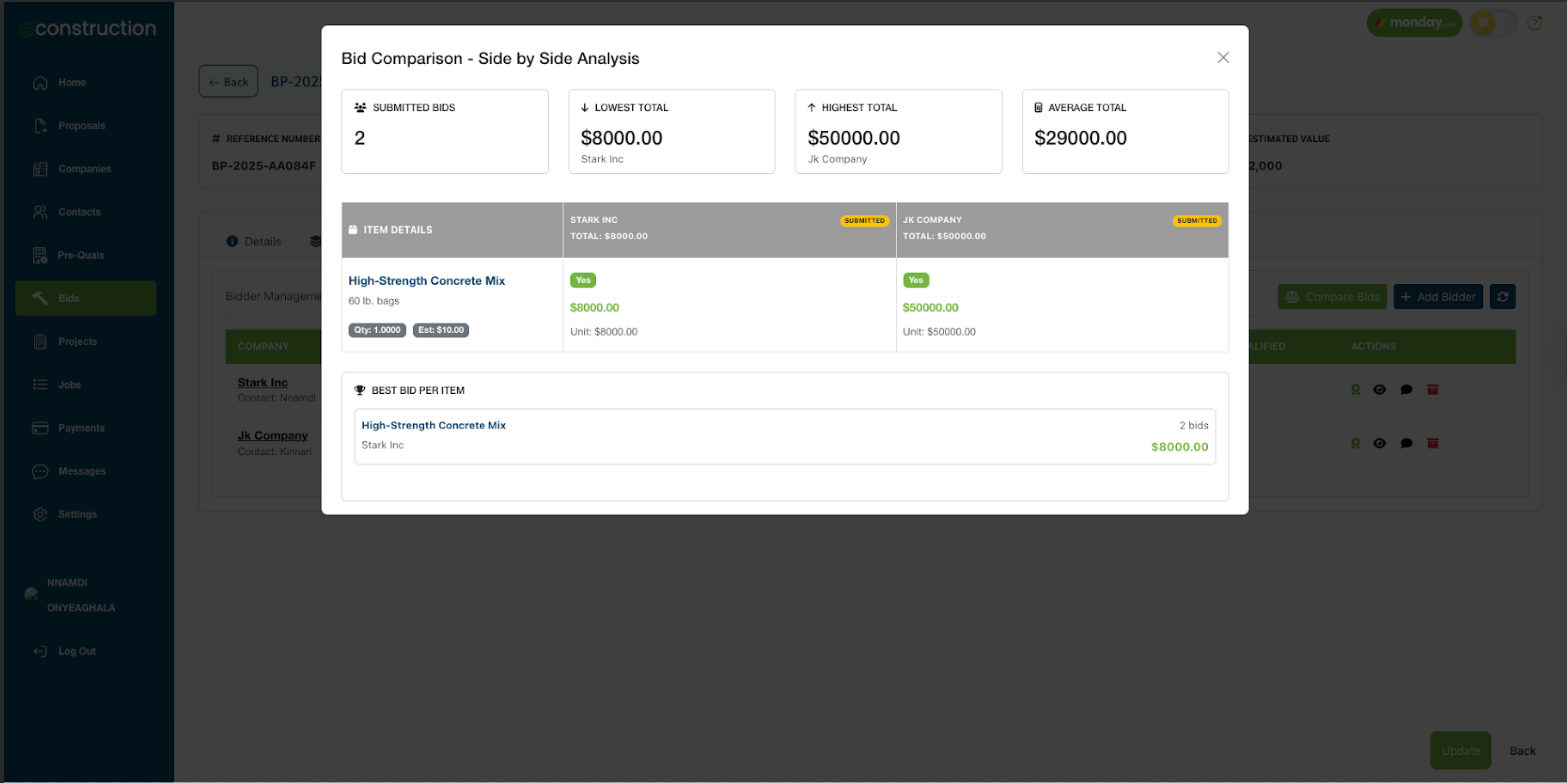This screenshot has width=1567, height=783.
Task: Open High-Strength Concrete Mix item link
Action: pyautogui.click(x=426, y=281)
